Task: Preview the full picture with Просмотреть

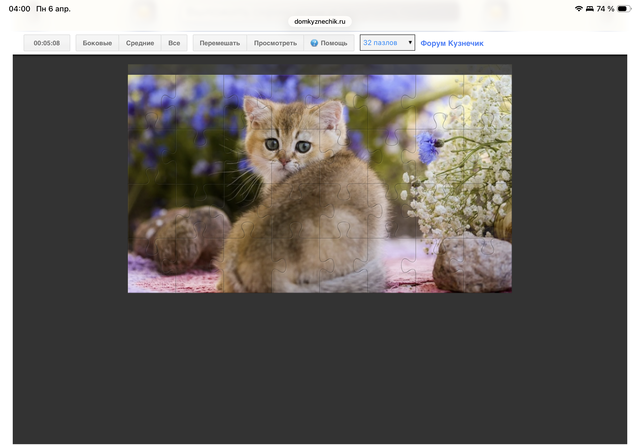Action: (275, 44)
